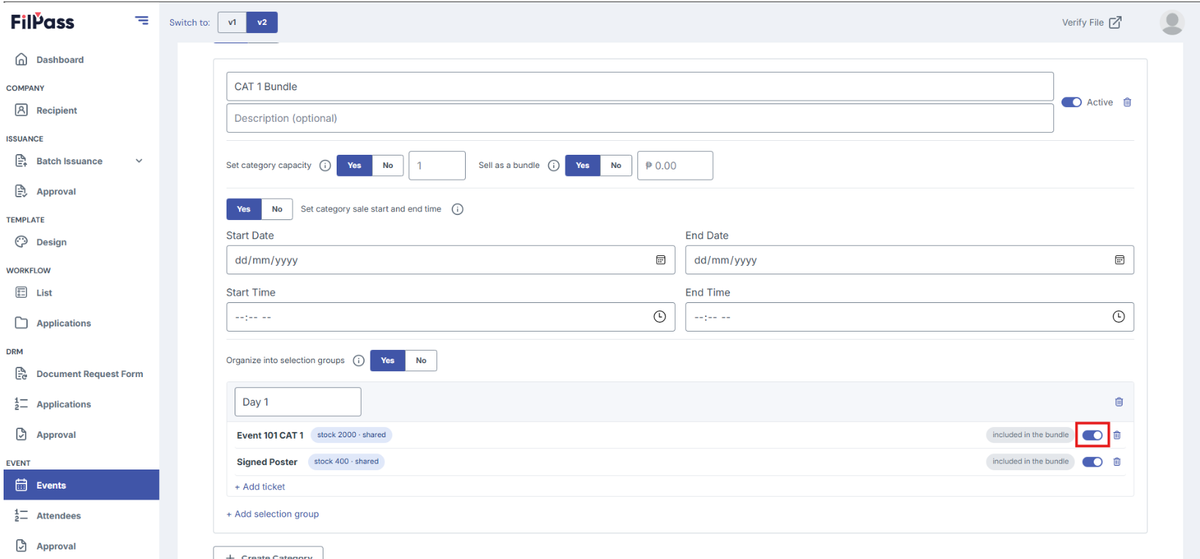Click the Document Request Form icon
1200x559 pixels.
(x=21, y=374)
